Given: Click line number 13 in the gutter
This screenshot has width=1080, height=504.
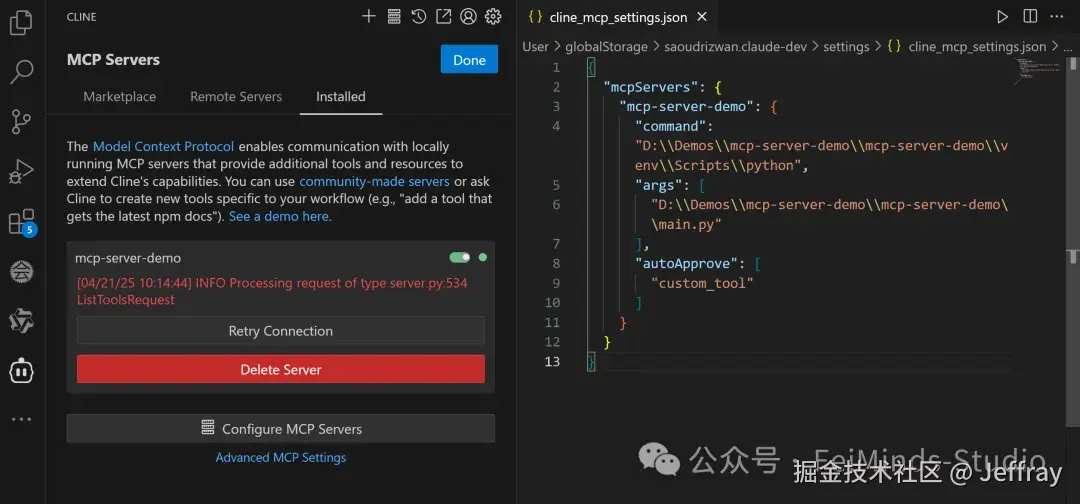Looking at the screenshot, I should tap(552, 361).
